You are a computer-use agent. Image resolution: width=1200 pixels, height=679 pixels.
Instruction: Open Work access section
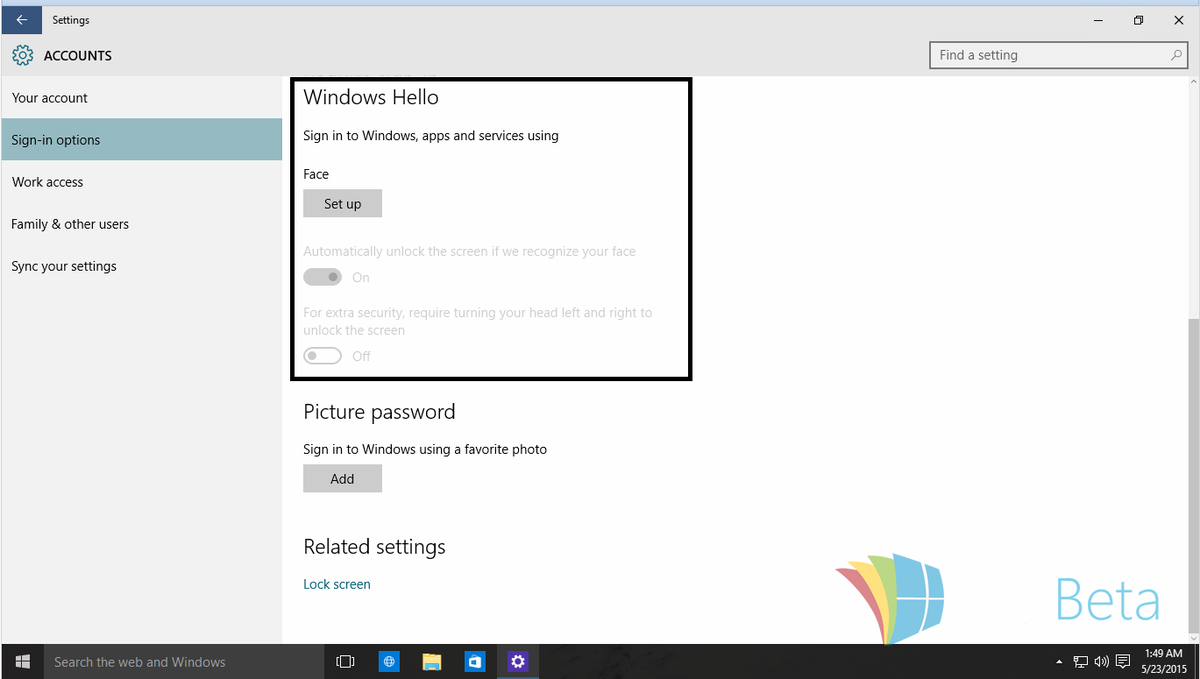point(47,182)
